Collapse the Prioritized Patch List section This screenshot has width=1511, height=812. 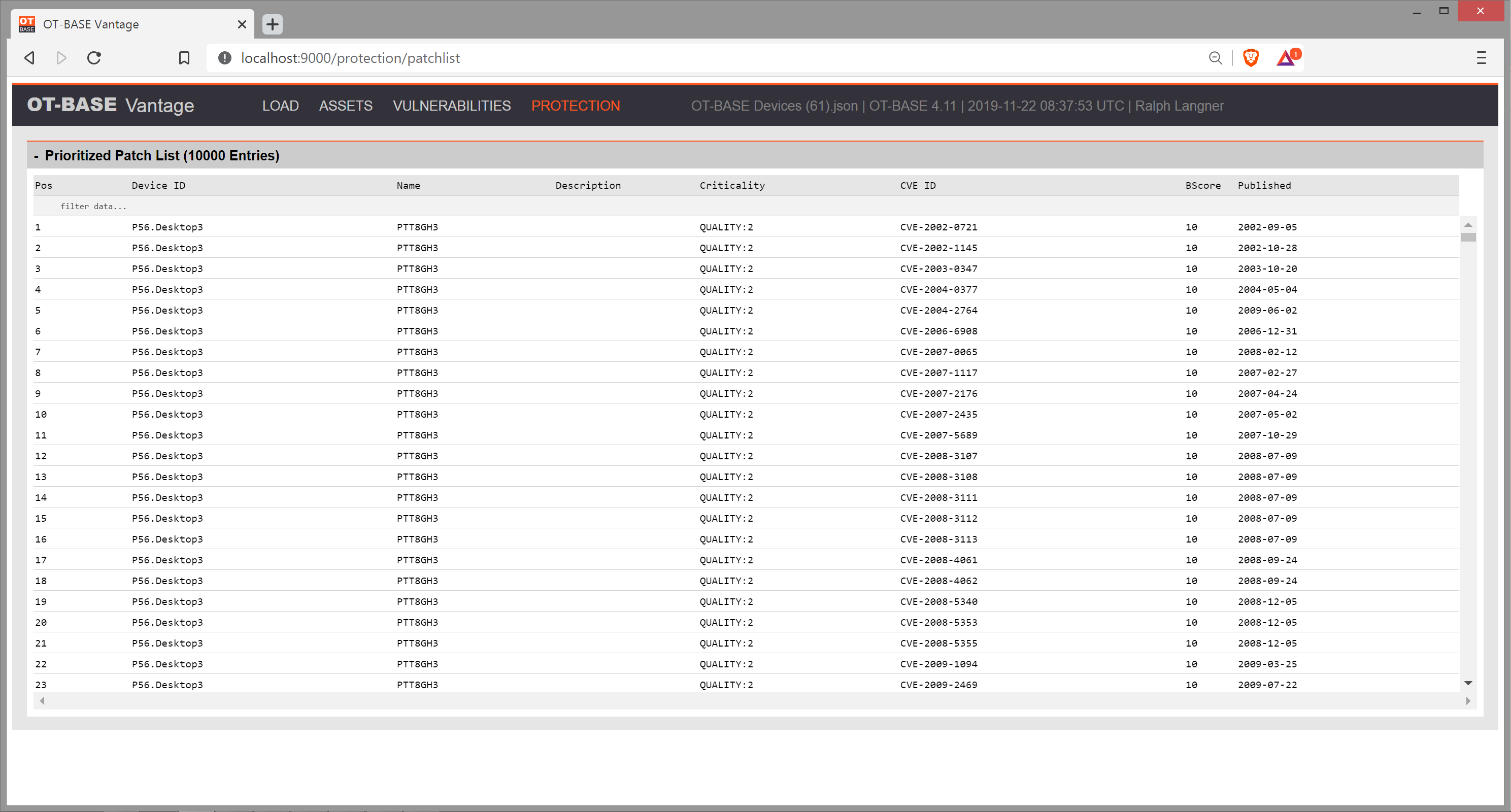click(x=37, y=155)
